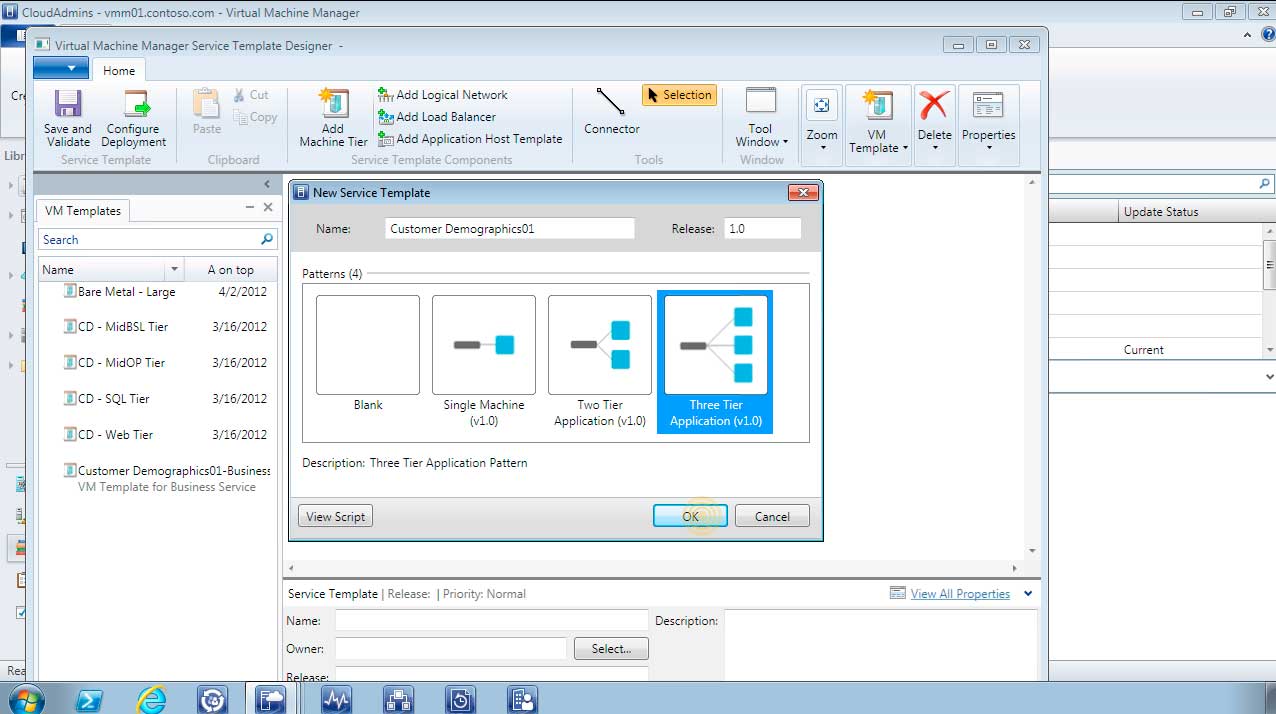Image resolution: width=1276 pixels, height=714 pixels.
Task: Minimize the VM Templates panel
Action: (250, 207)
